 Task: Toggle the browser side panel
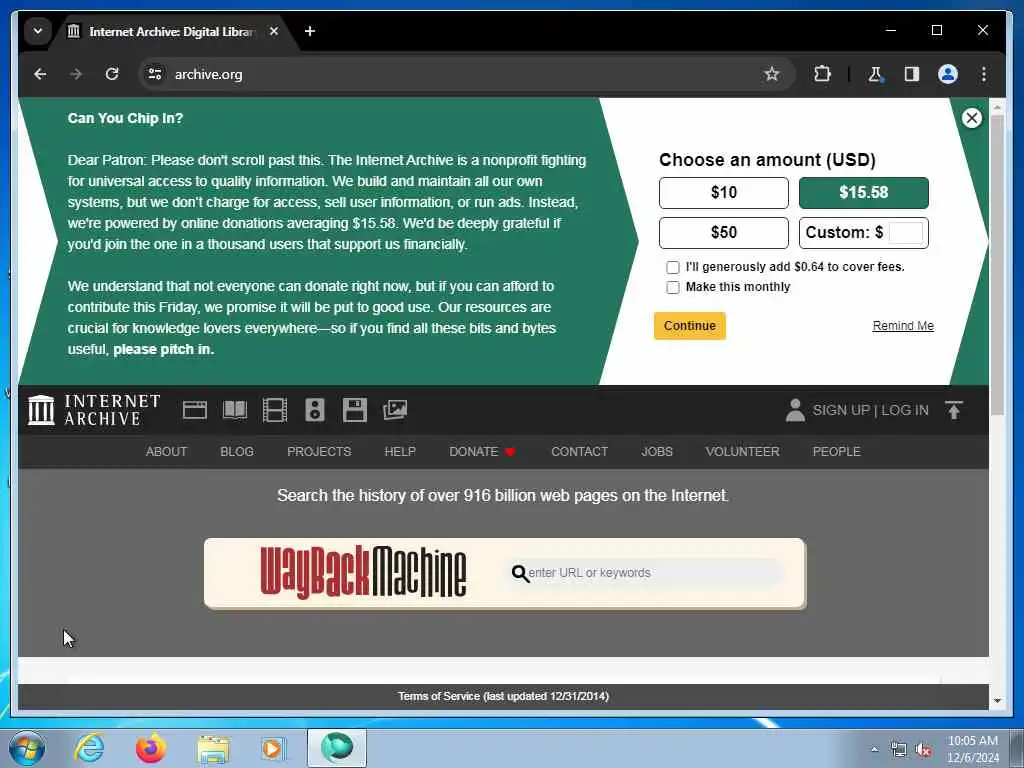point(912,74)
